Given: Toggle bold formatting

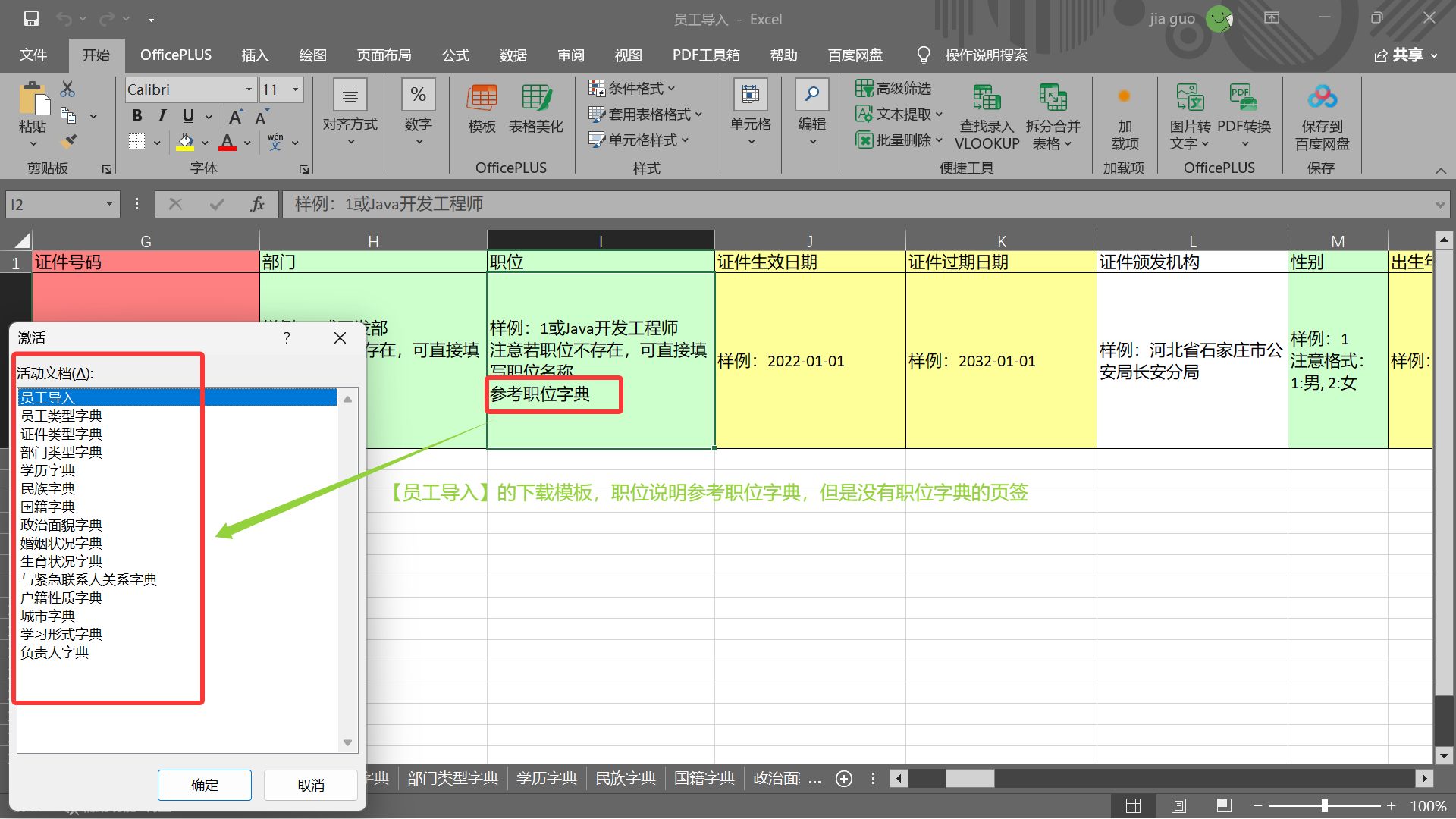Looking at the screenshot, I should point(136,116).
